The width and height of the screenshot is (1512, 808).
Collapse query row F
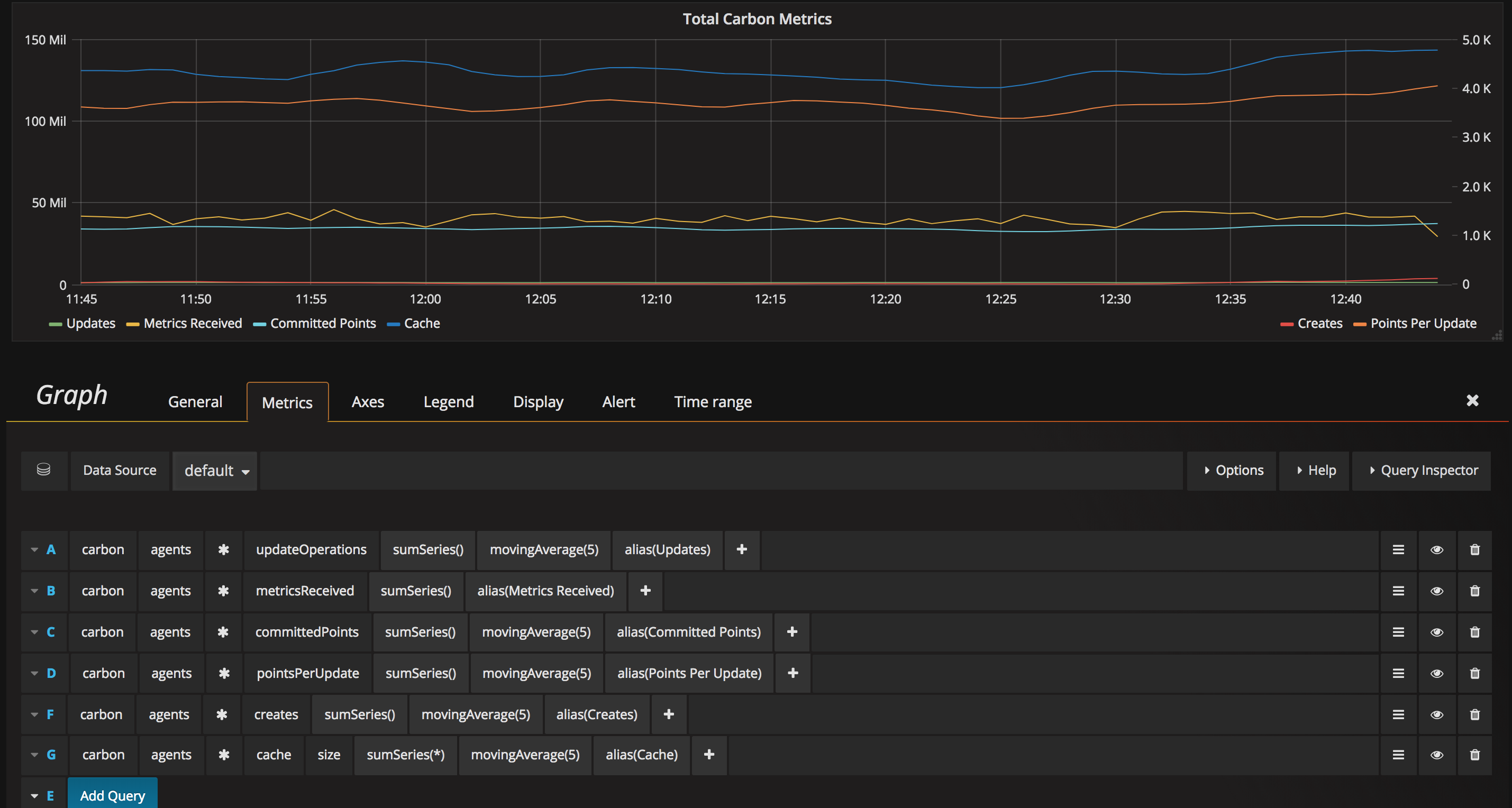pos(34,714)
